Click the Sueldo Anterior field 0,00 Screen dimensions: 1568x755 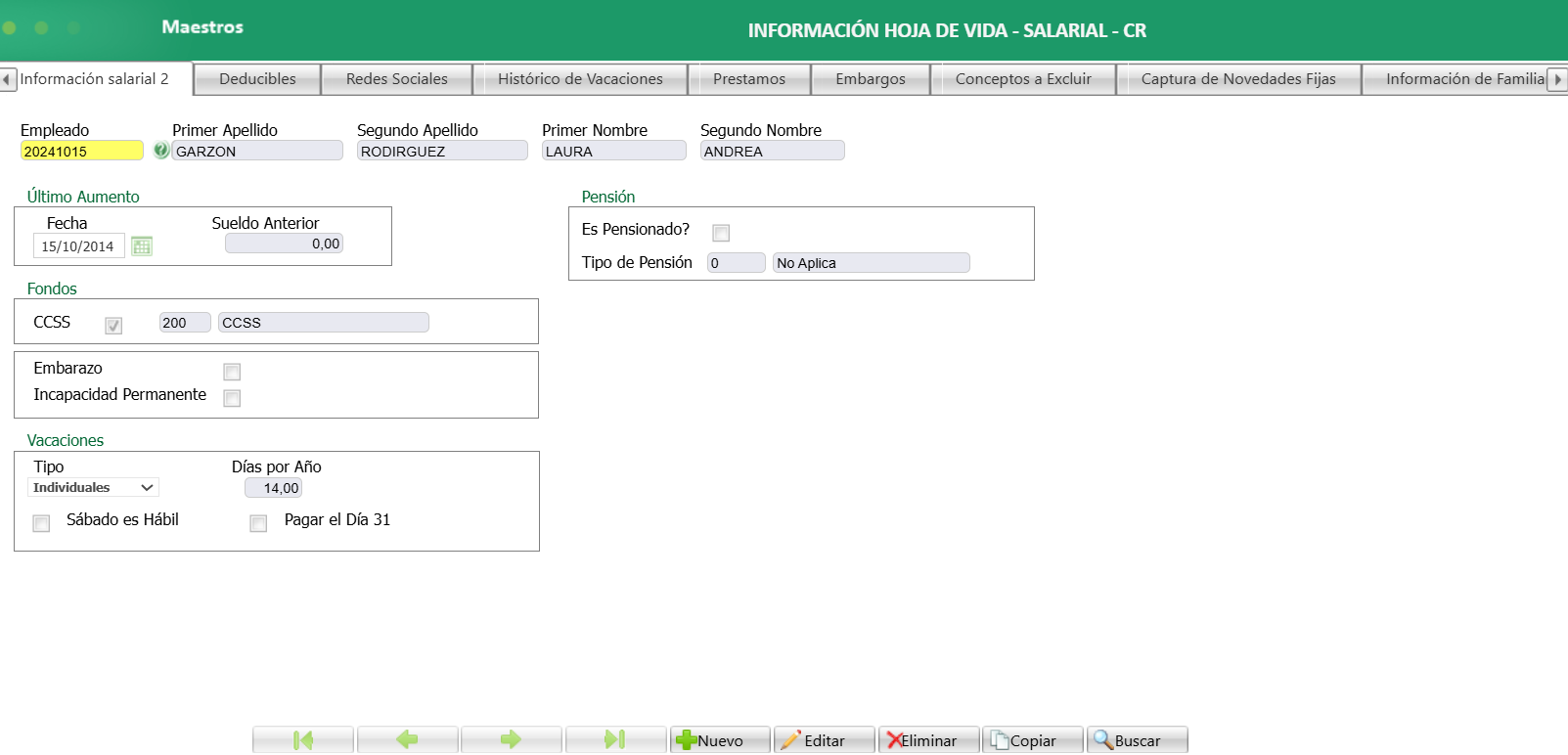click(x=284, y=244)
